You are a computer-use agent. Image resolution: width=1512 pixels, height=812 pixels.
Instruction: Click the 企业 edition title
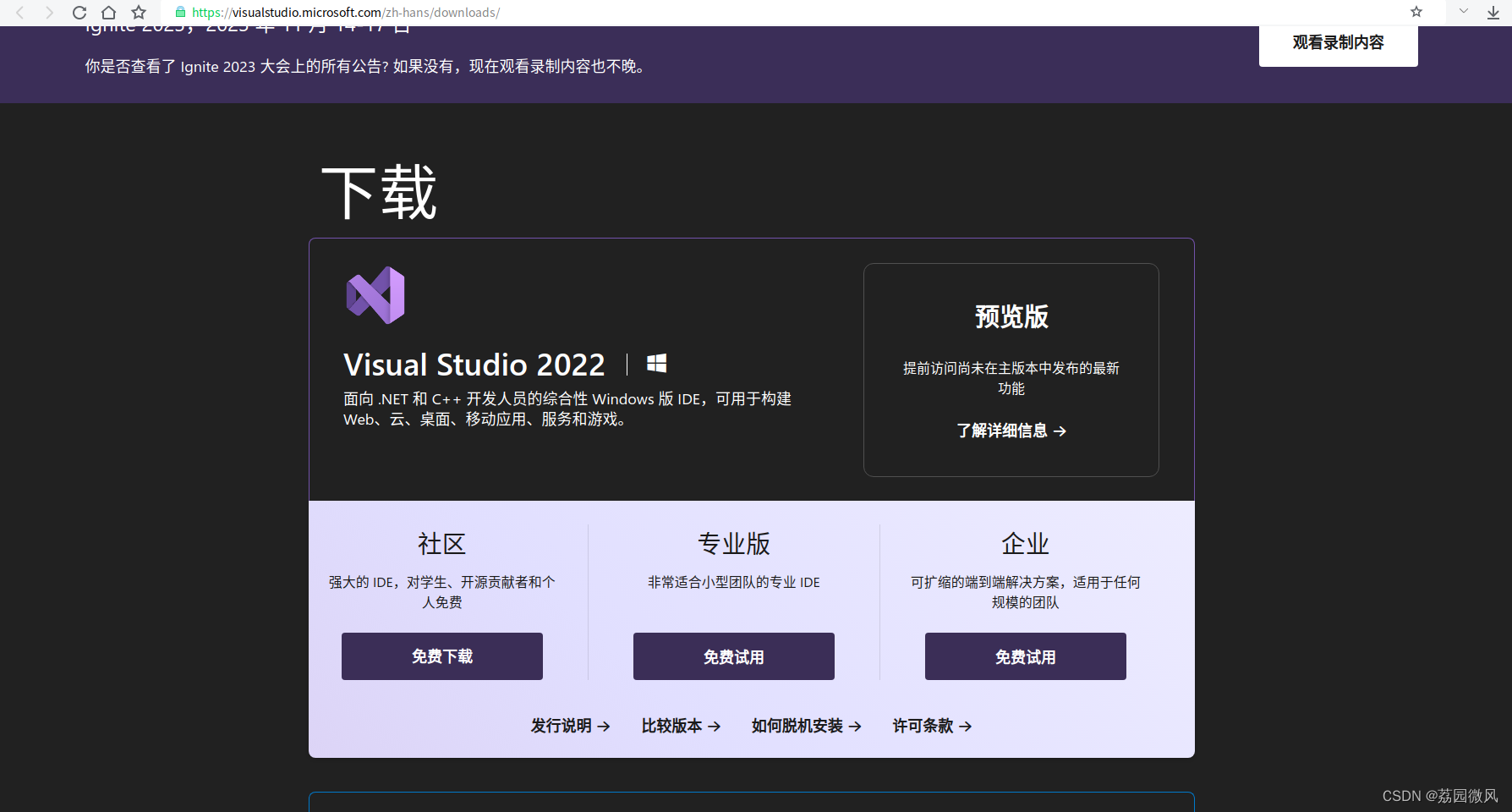coord(1026,543)
